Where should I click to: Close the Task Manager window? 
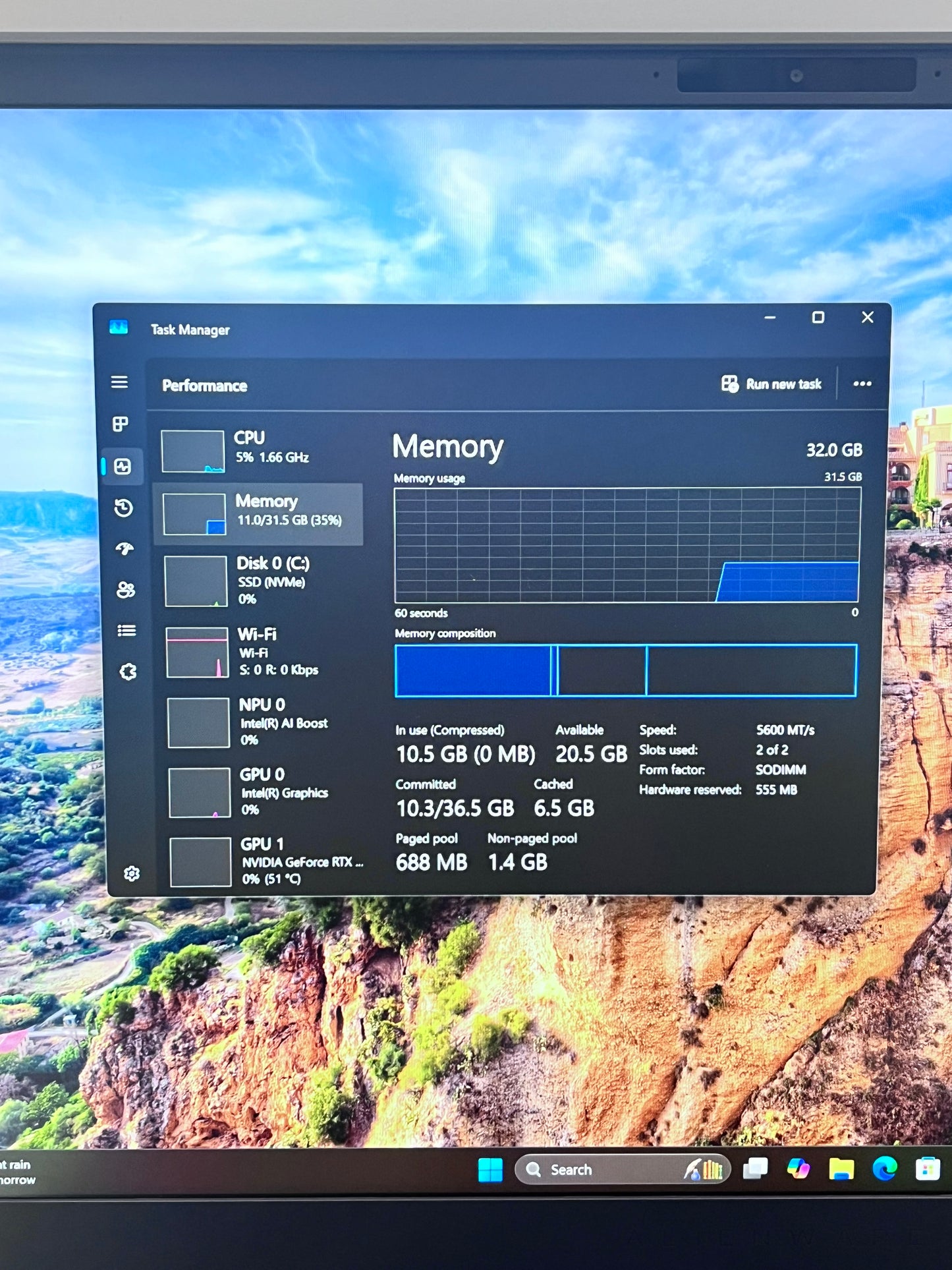(868, 318)
